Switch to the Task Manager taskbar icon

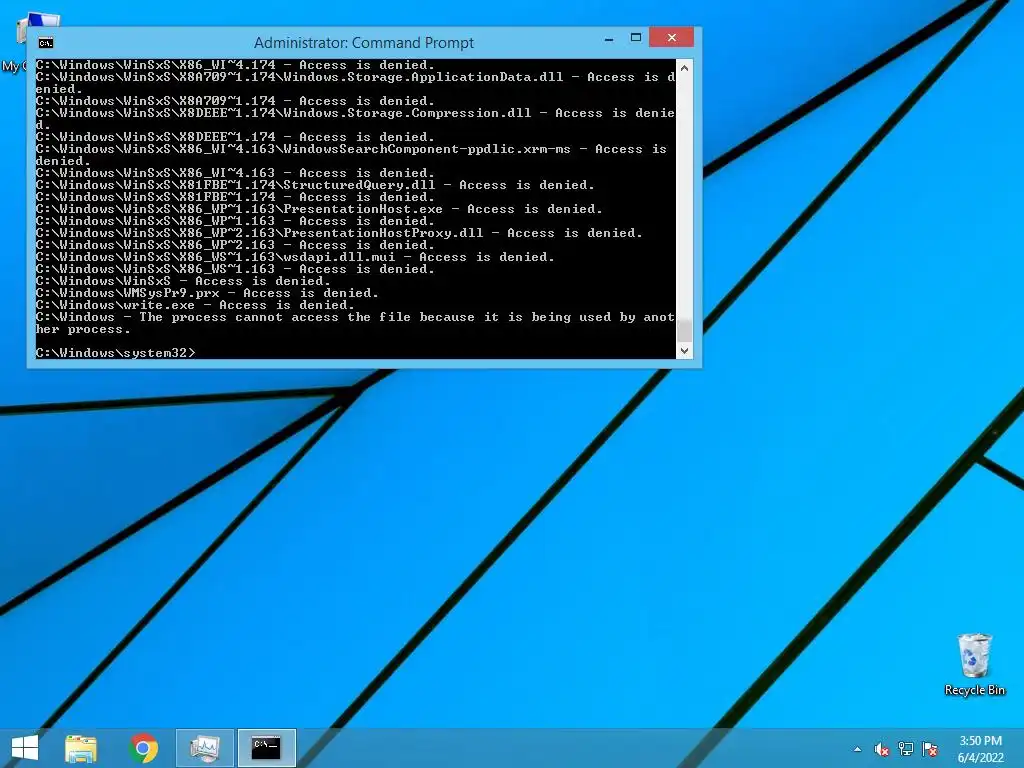[x=204, y=748]
